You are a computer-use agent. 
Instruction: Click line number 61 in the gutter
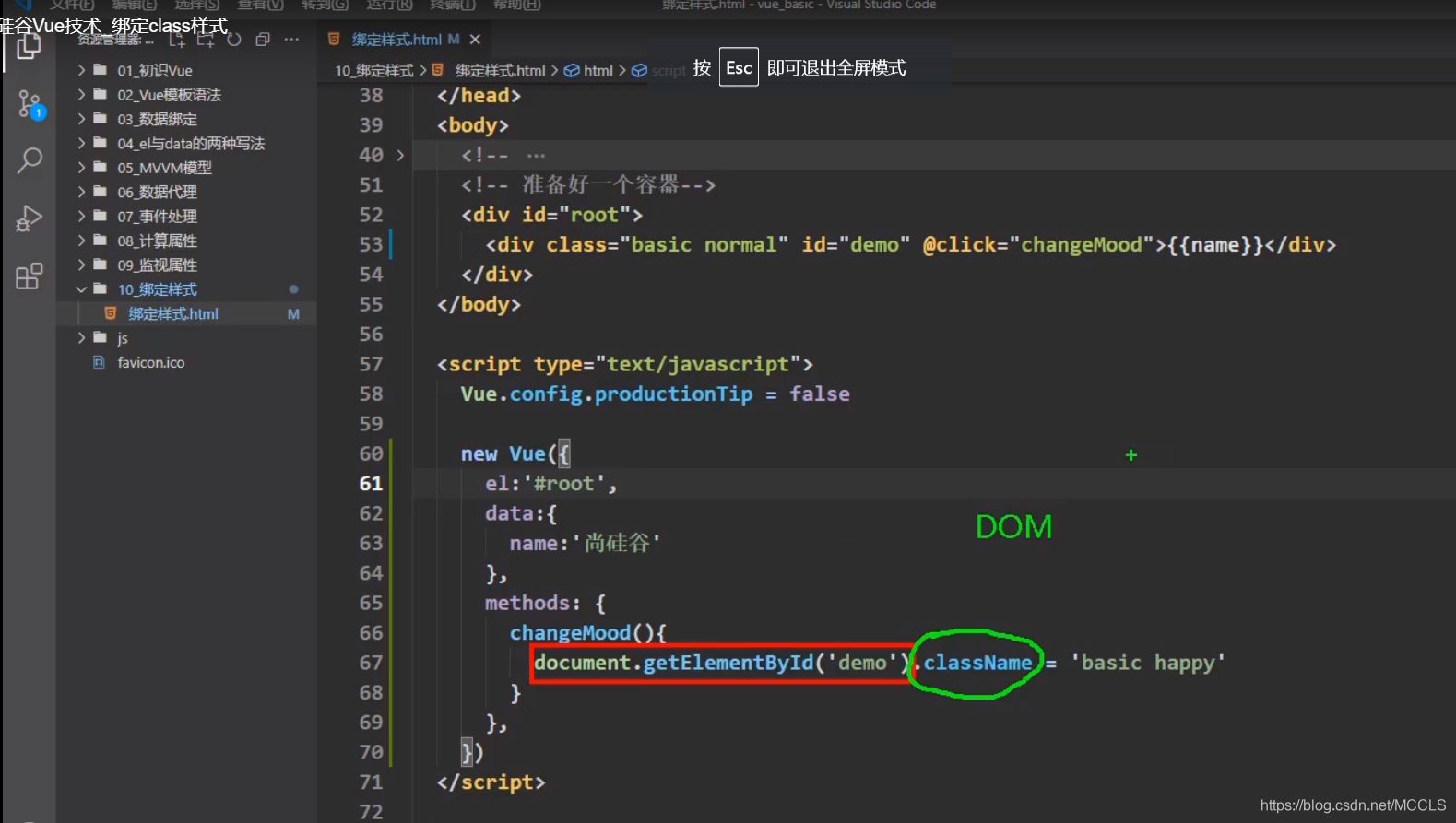coord(371,483)
